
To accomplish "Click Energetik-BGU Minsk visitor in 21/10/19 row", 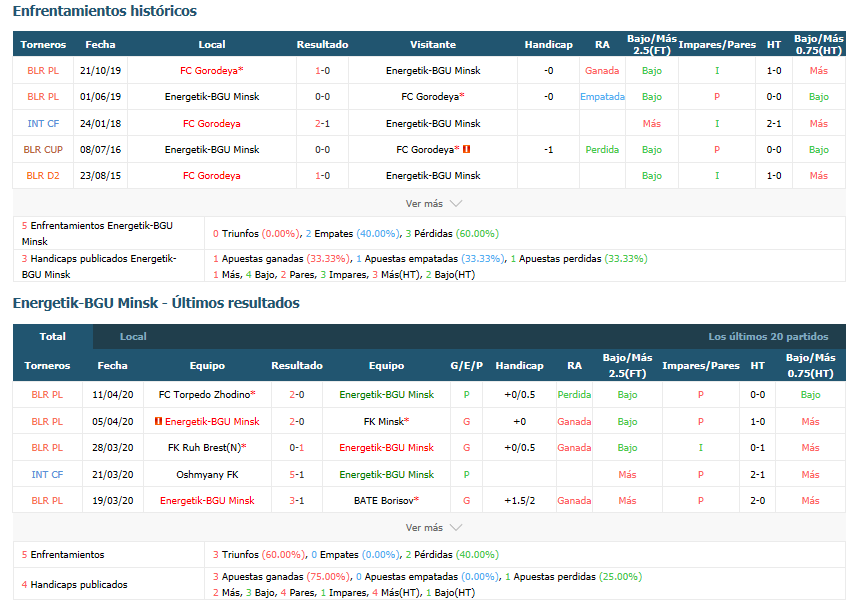I will tap(433, 71).
